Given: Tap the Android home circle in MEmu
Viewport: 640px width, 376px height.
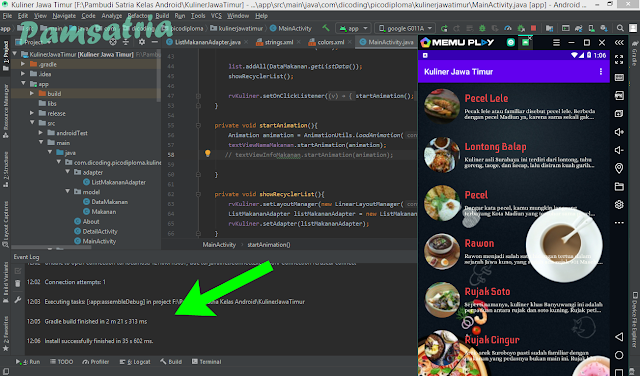Looking at the screenshot, I should coord(619,355).
